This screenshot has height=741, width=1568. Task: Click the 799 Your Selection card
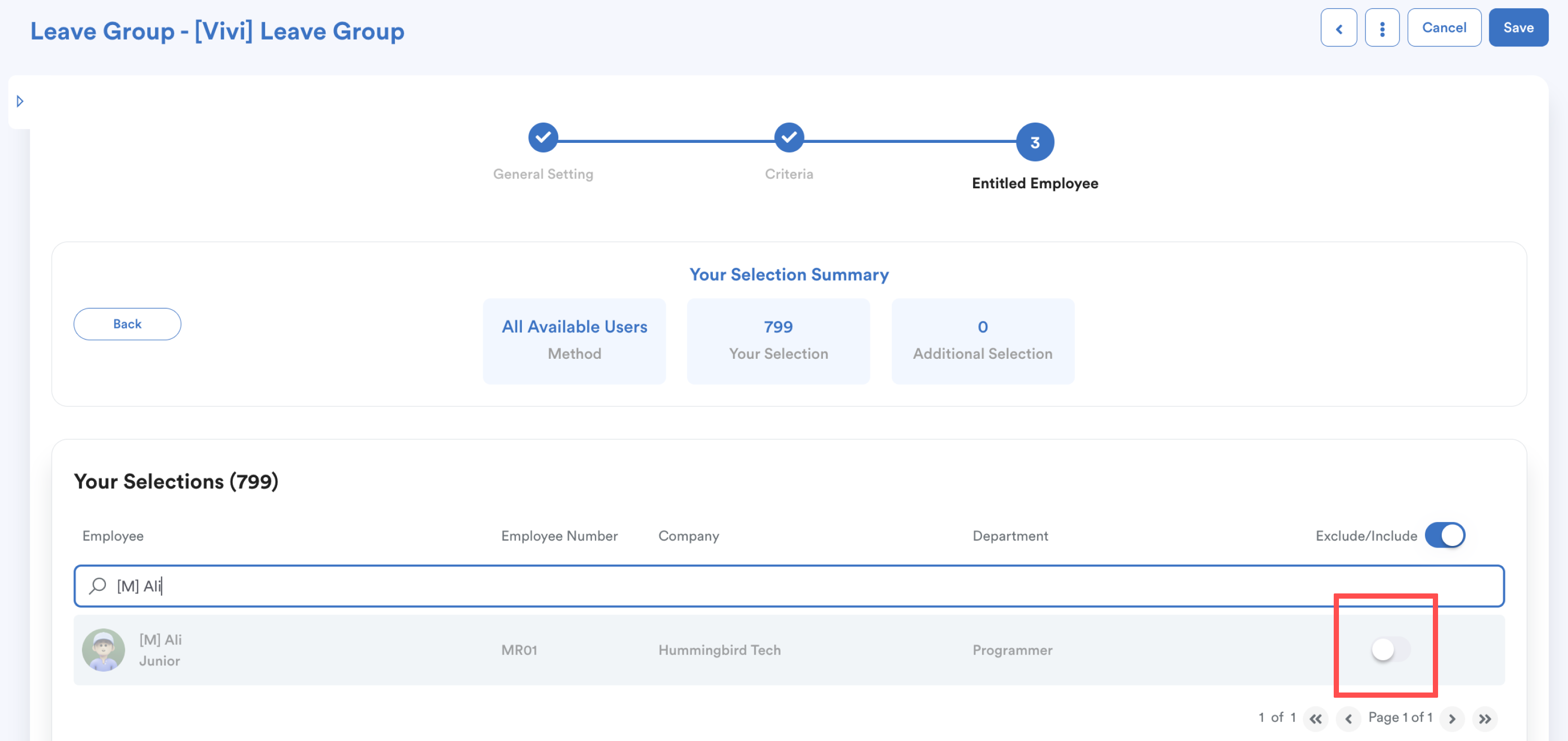[x=777, y=340]
